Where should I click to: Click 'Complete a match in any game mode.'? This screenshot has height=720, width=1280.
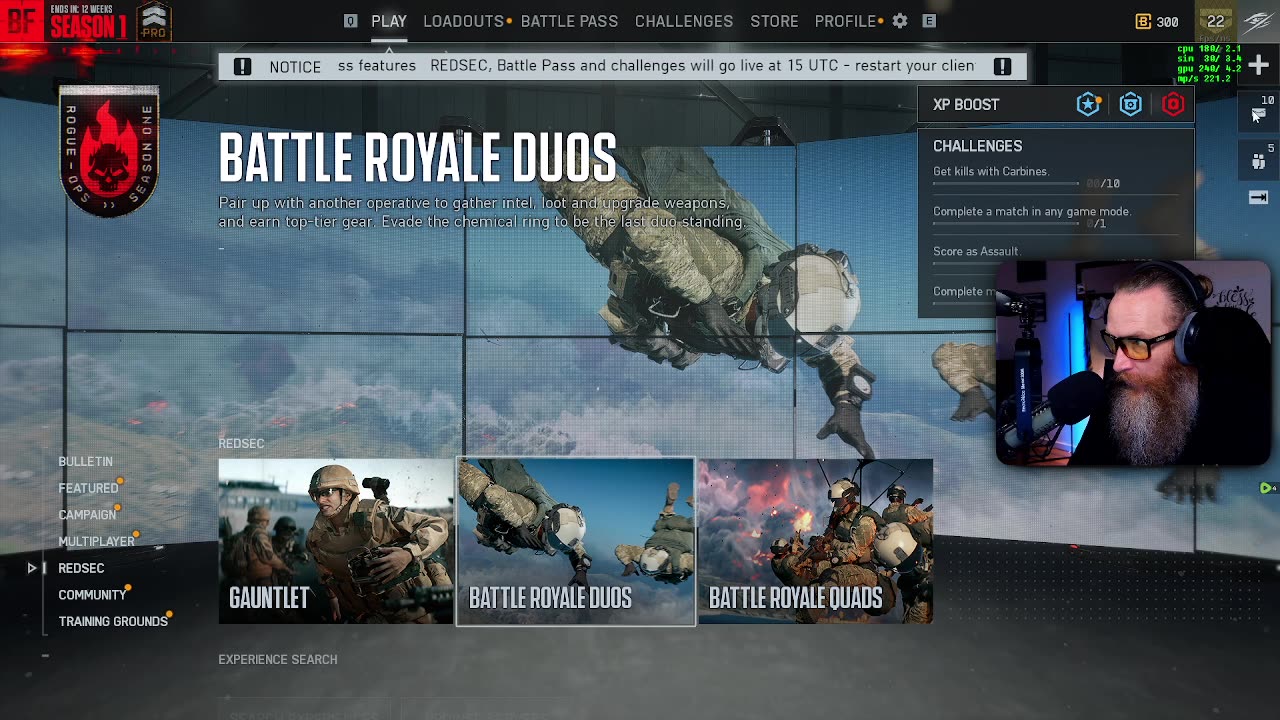pyautogui.click(x=1032, y=212)
